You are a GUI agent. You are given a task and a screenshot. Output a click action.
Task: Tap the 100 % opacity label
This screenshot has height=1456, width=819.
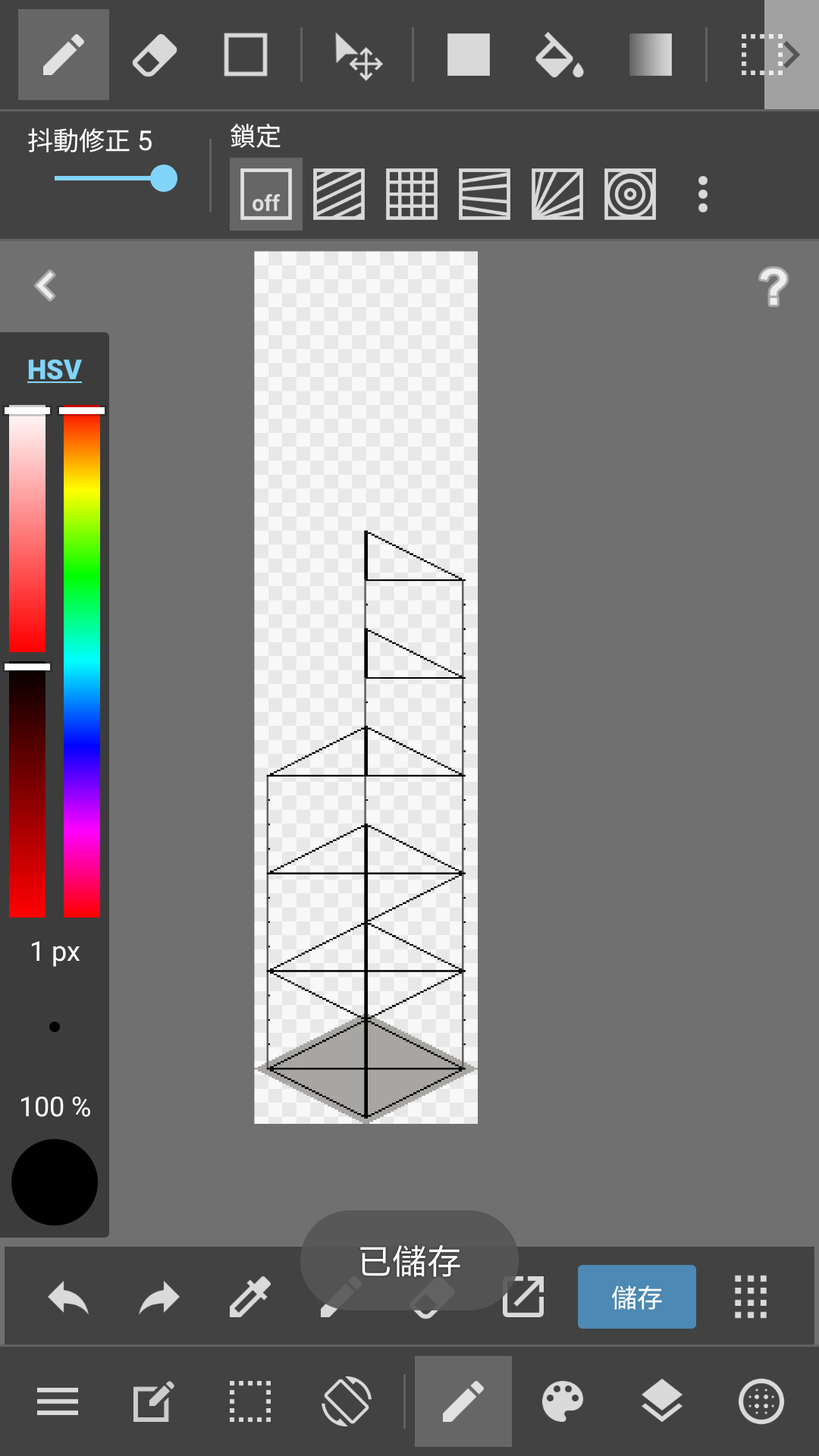point(55,1107)
